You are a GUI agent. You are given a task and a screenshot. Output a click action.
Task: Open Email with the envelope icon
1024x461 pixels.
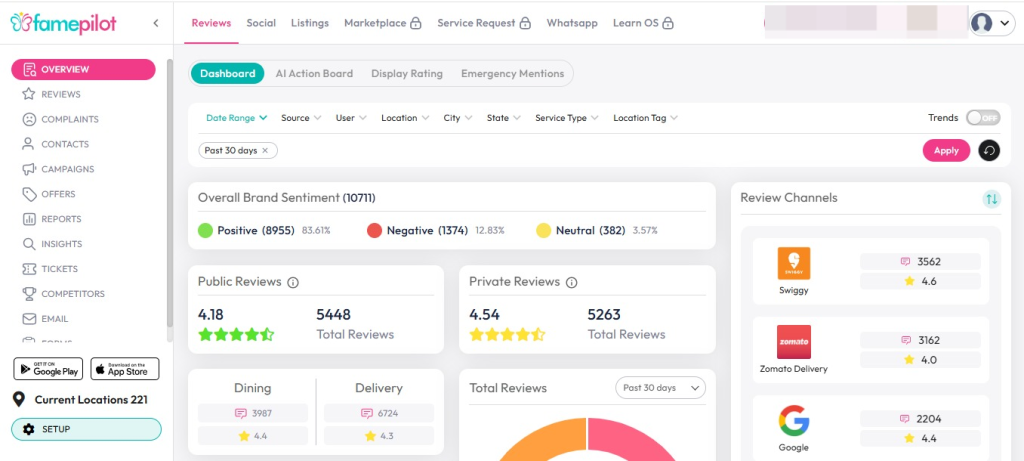(x=44, y=319)
